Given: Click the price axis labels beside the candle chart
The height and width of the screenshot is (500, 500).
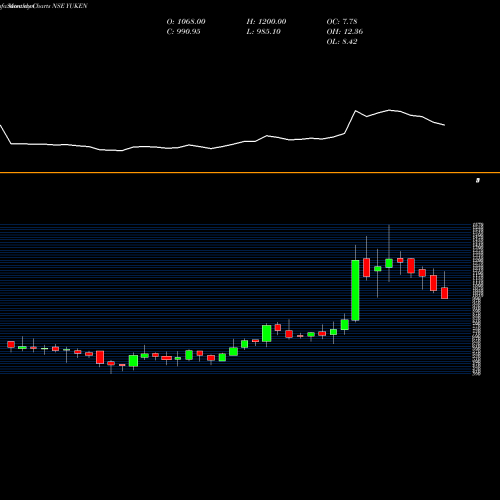Looking at the screenshot, I should [478, 299].
